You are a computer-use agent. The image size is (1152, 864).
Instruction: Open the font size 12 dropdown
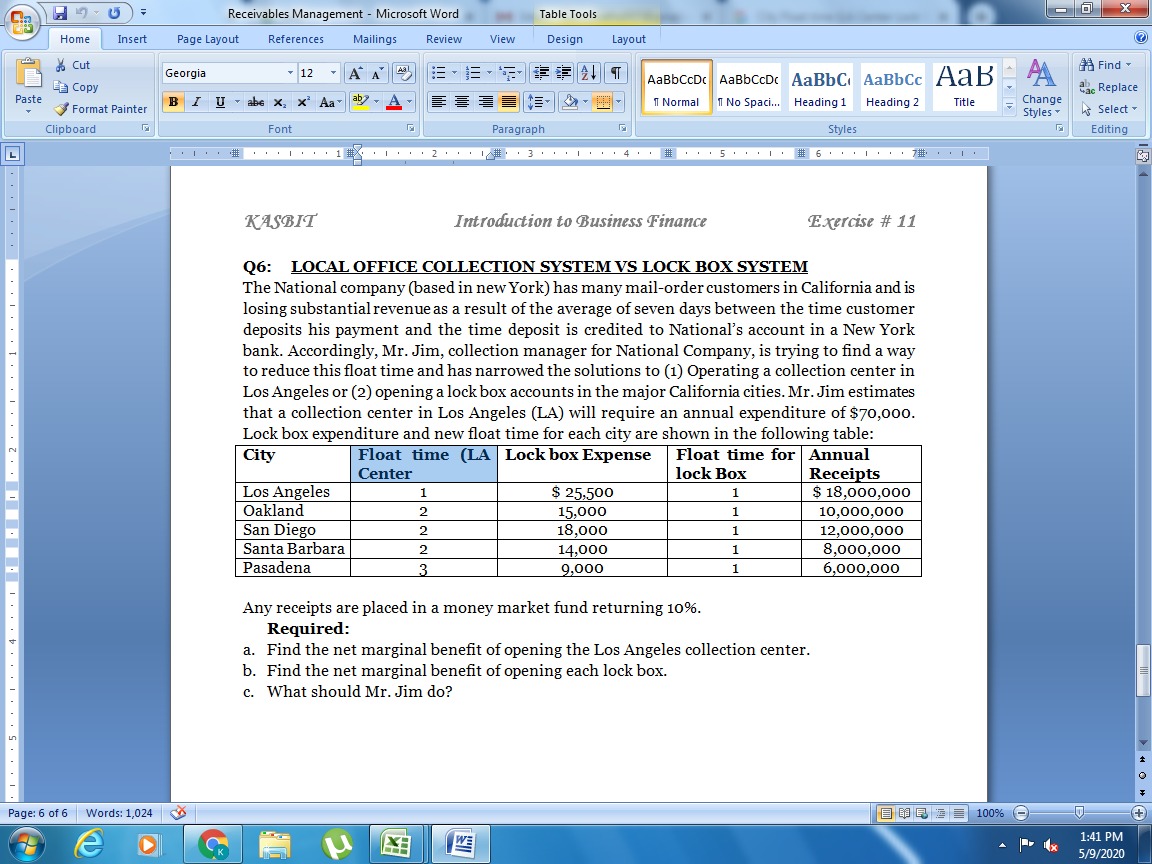333,73
